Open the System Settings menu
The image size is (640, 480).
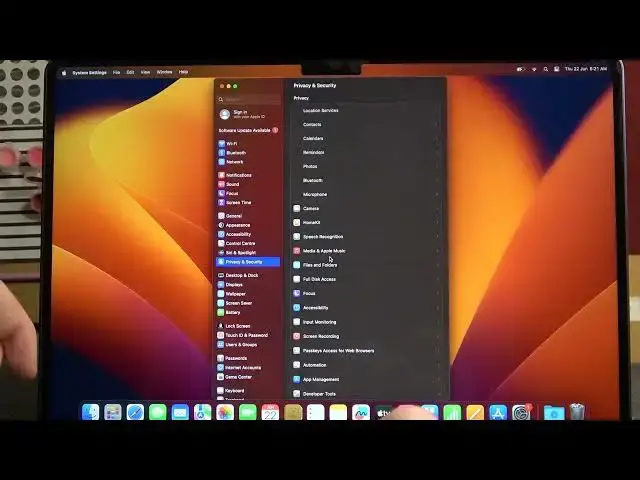pyautogui.click(x=89, y=73)
